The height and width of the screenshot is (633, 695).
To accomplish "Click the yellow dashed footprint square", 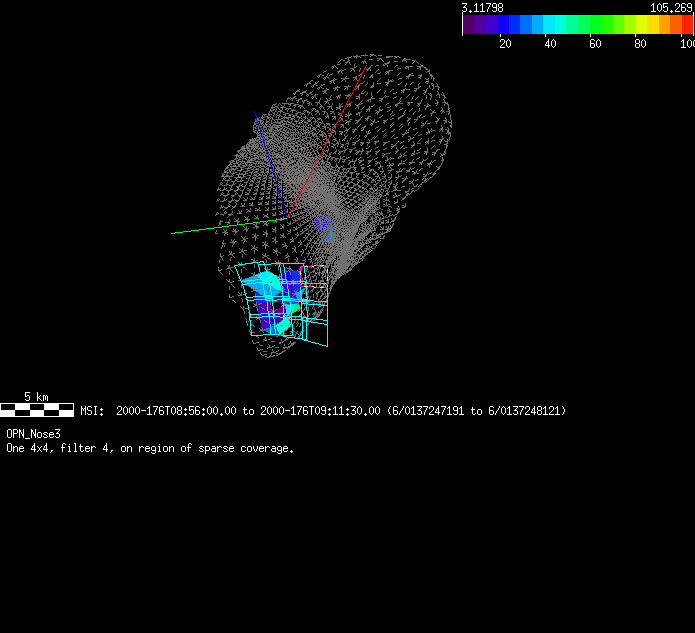I will 314,277.
